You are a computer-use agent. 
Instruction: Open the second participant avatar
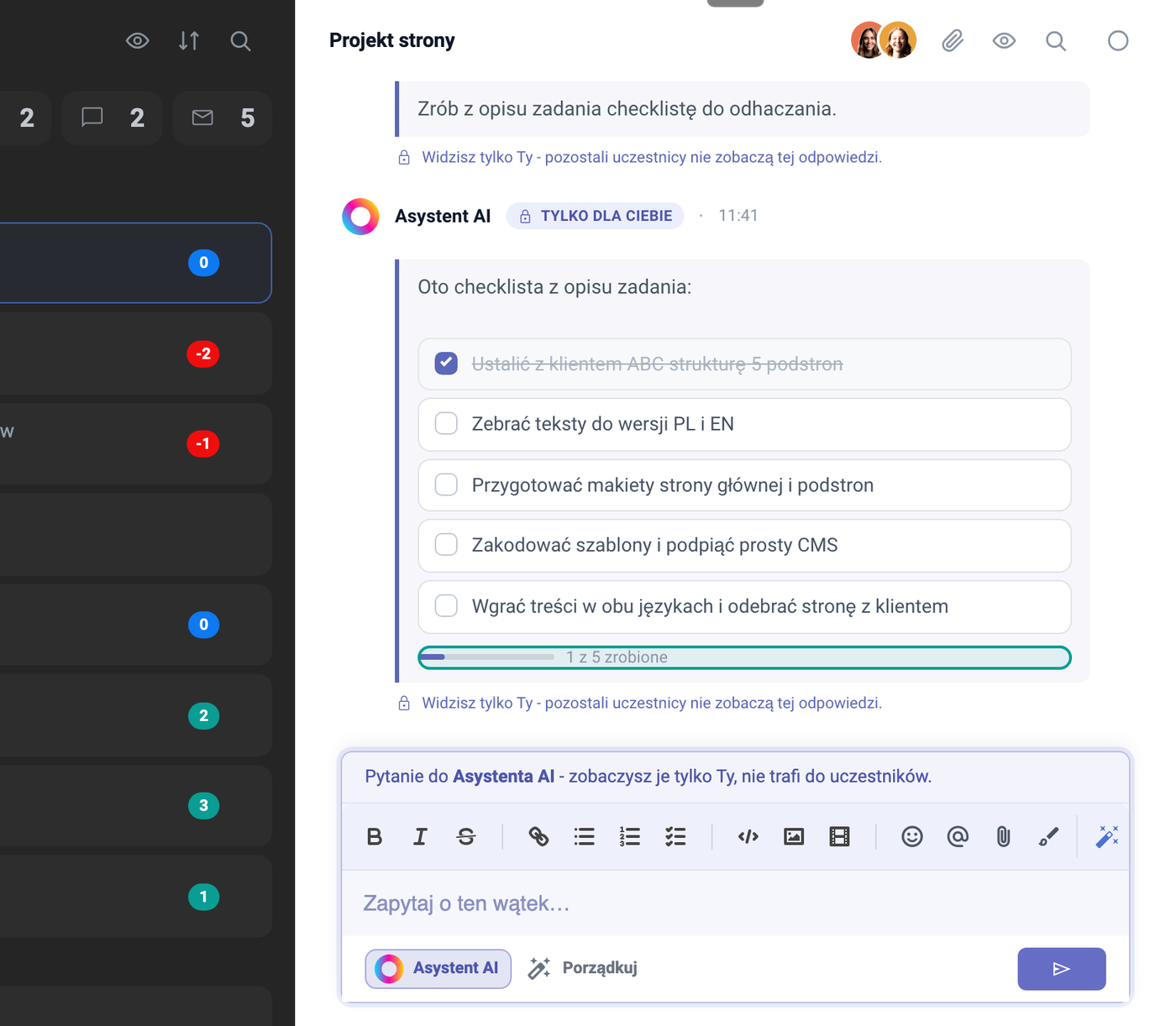pyautogui.click(x=898, y=39)
